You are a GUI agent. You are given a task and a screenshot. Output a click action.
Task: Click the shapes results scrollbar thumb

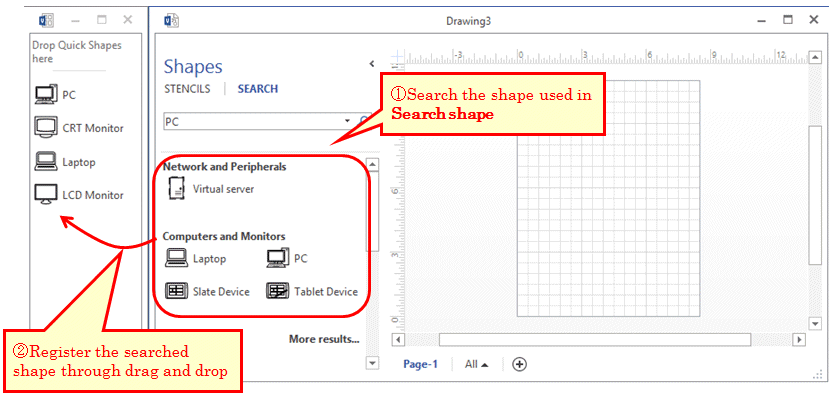[373, 212]
